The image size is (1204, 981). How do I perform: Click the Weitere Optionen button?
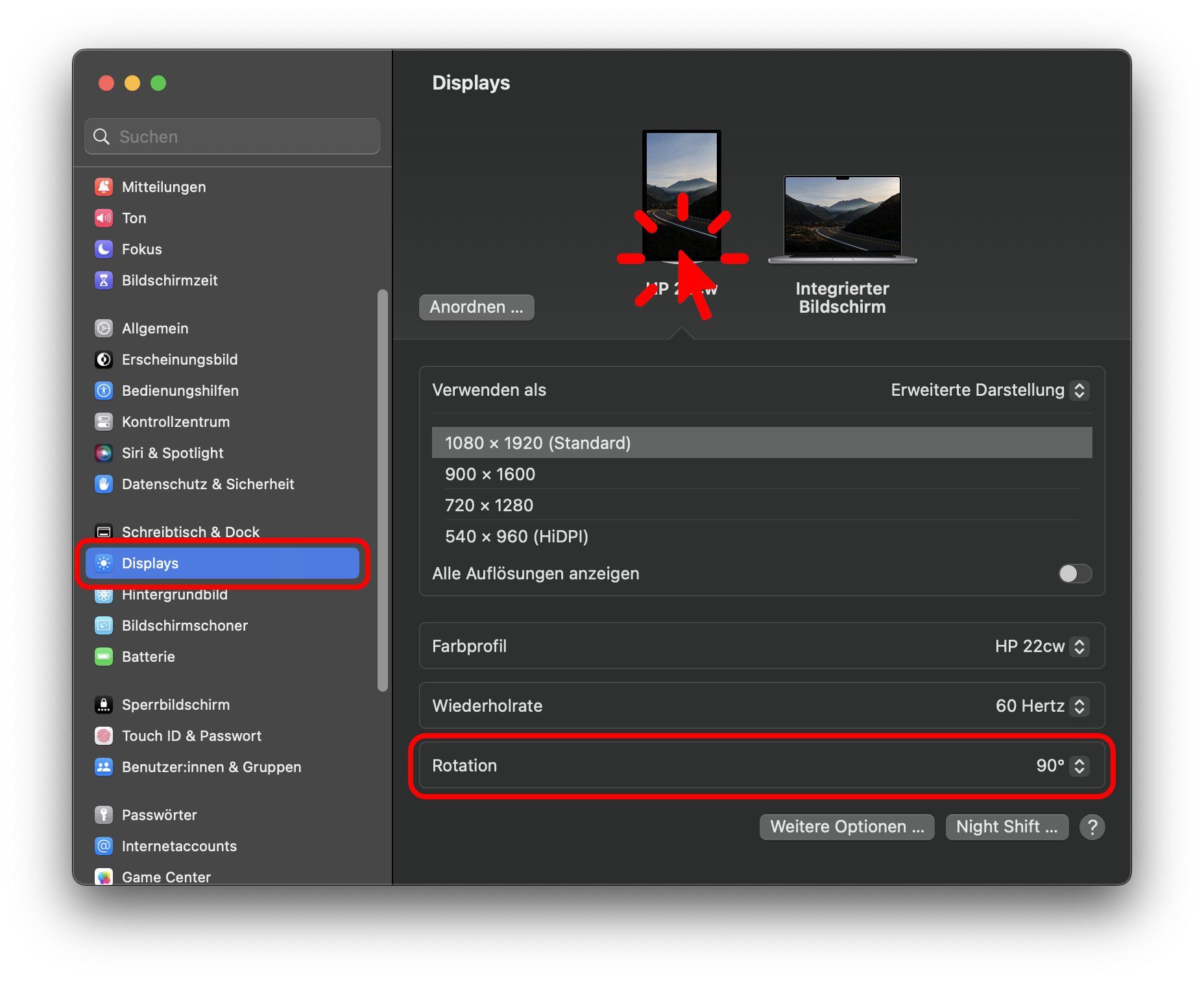coord(847,827)
